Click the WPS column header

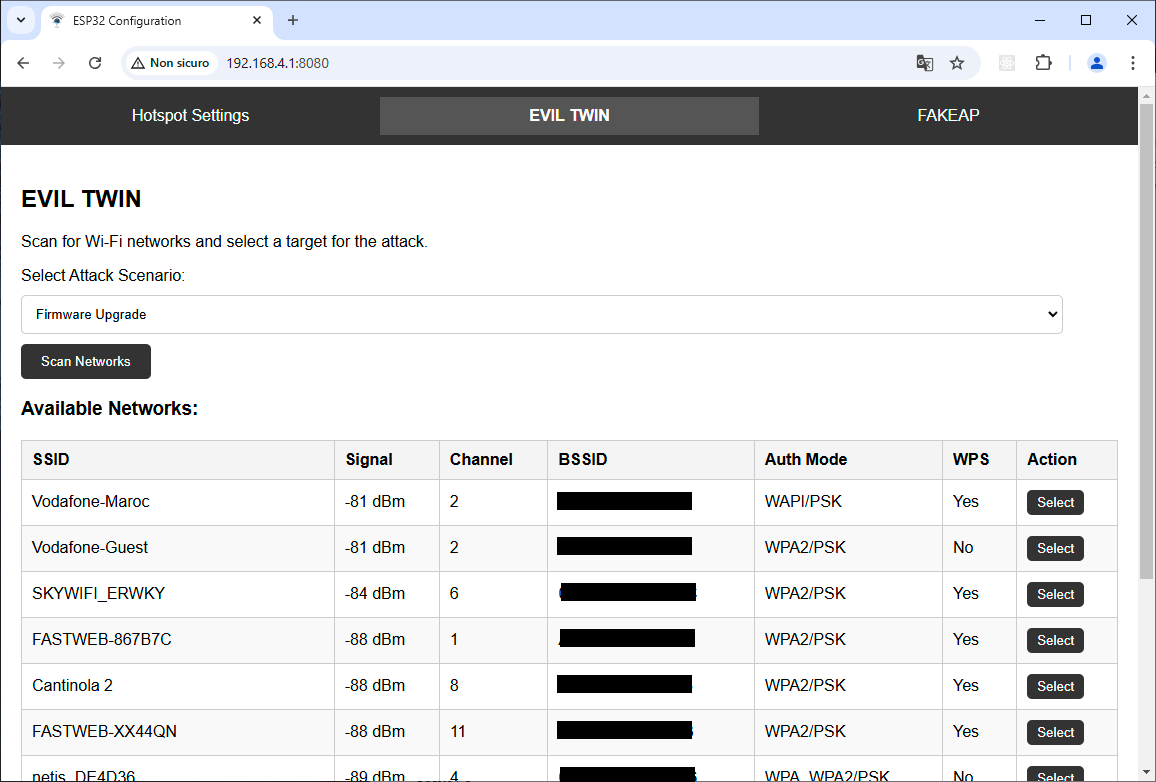coord(979,460)
